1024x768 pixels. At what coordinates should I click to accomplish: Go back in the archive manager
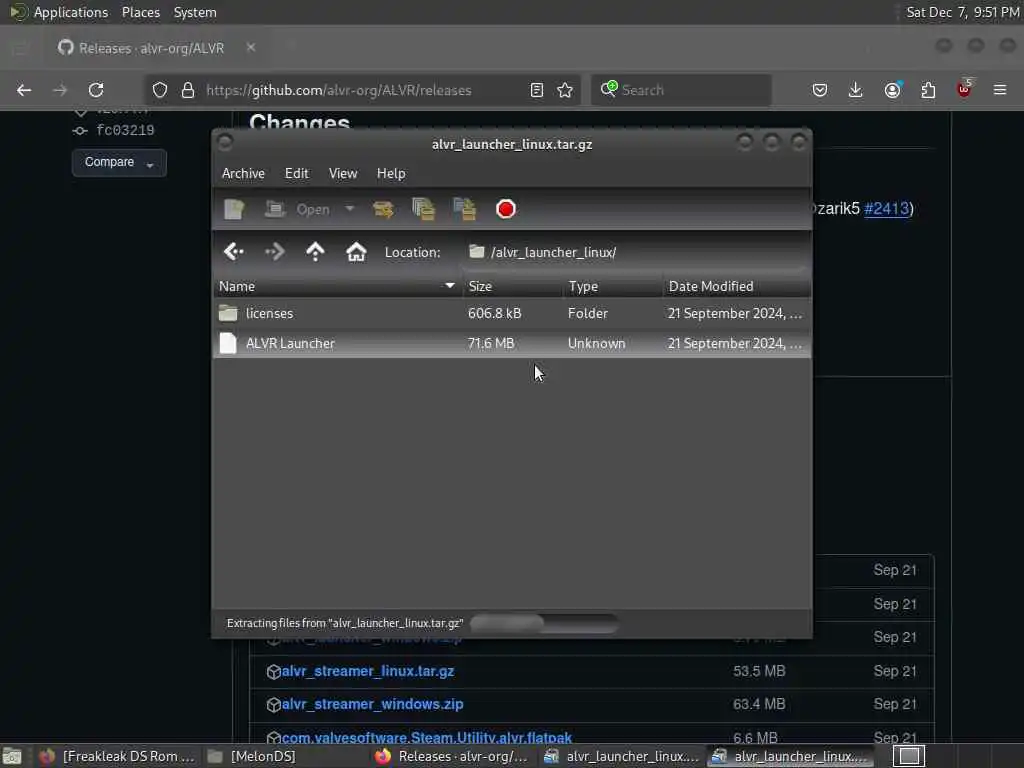point(234,251)
